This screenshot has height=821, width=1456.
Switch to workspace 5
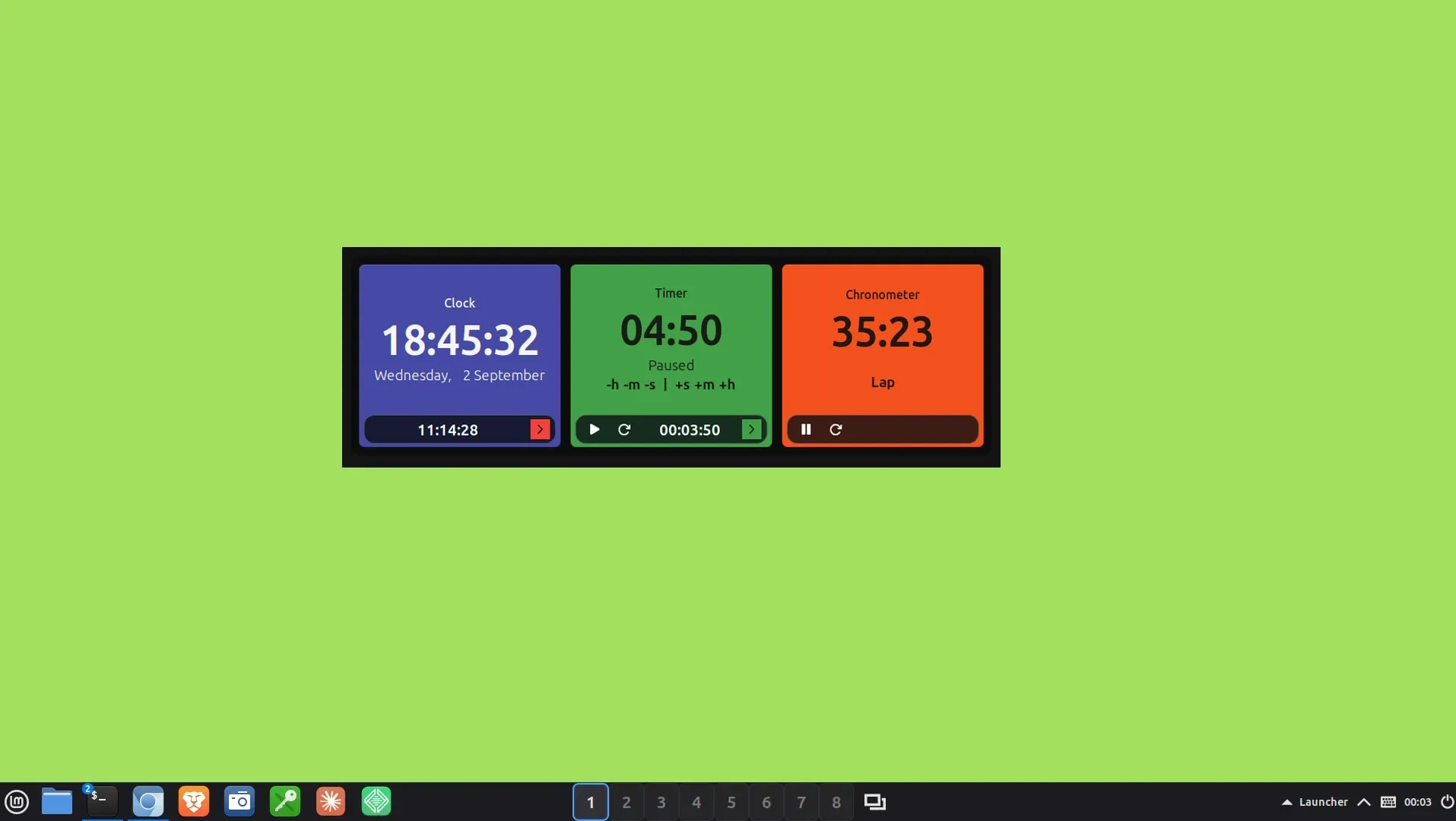click(x=731, y=802)
